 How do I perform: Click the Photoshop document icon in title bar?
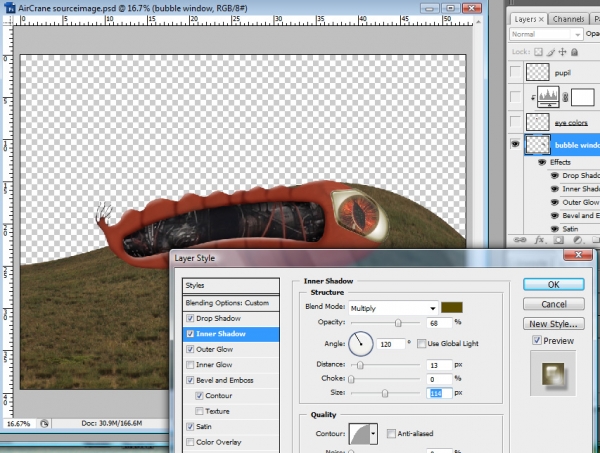[10, 8]
